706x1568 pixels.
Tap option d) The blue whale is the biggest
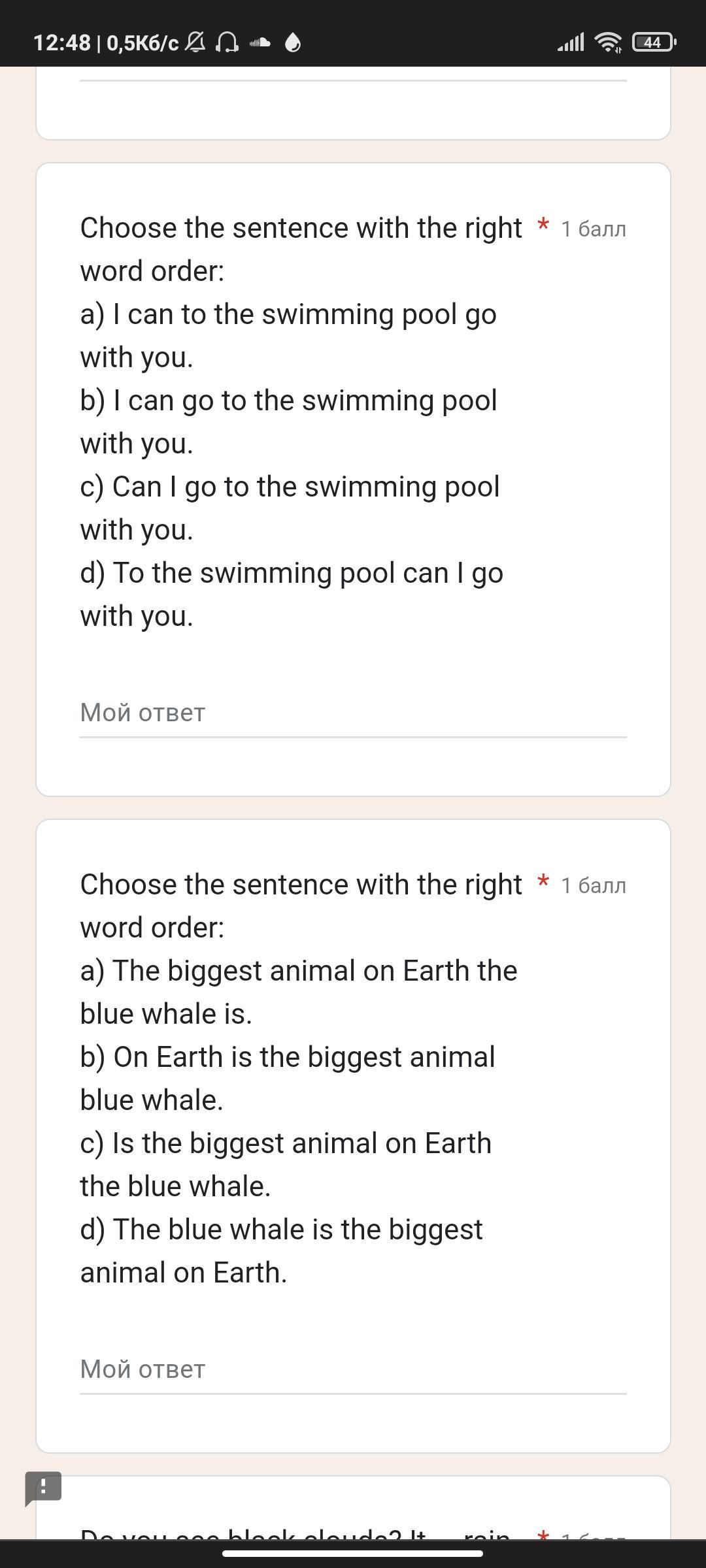281,1250
